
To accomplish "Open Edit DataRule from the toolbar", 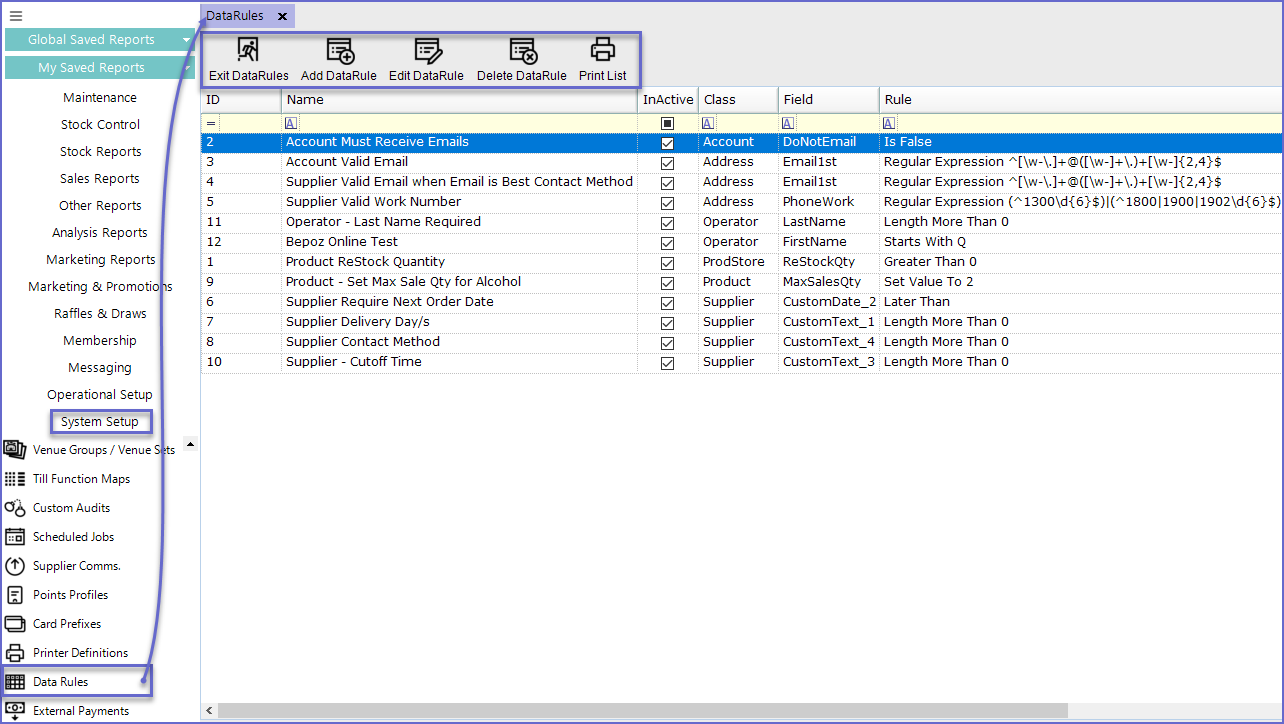I will pyautogui.click(x=427, y=51).
